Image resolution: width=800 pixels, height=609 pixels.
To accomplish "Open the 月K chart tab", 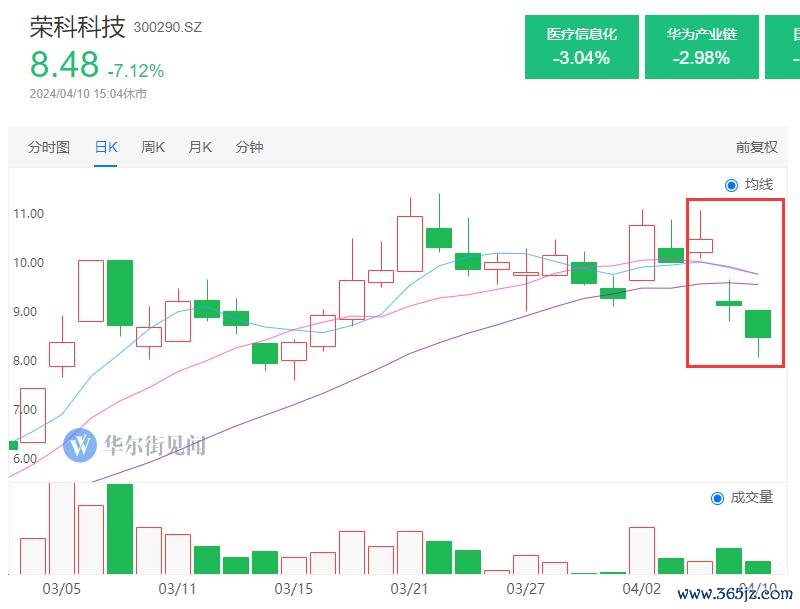I will point(200,147).
